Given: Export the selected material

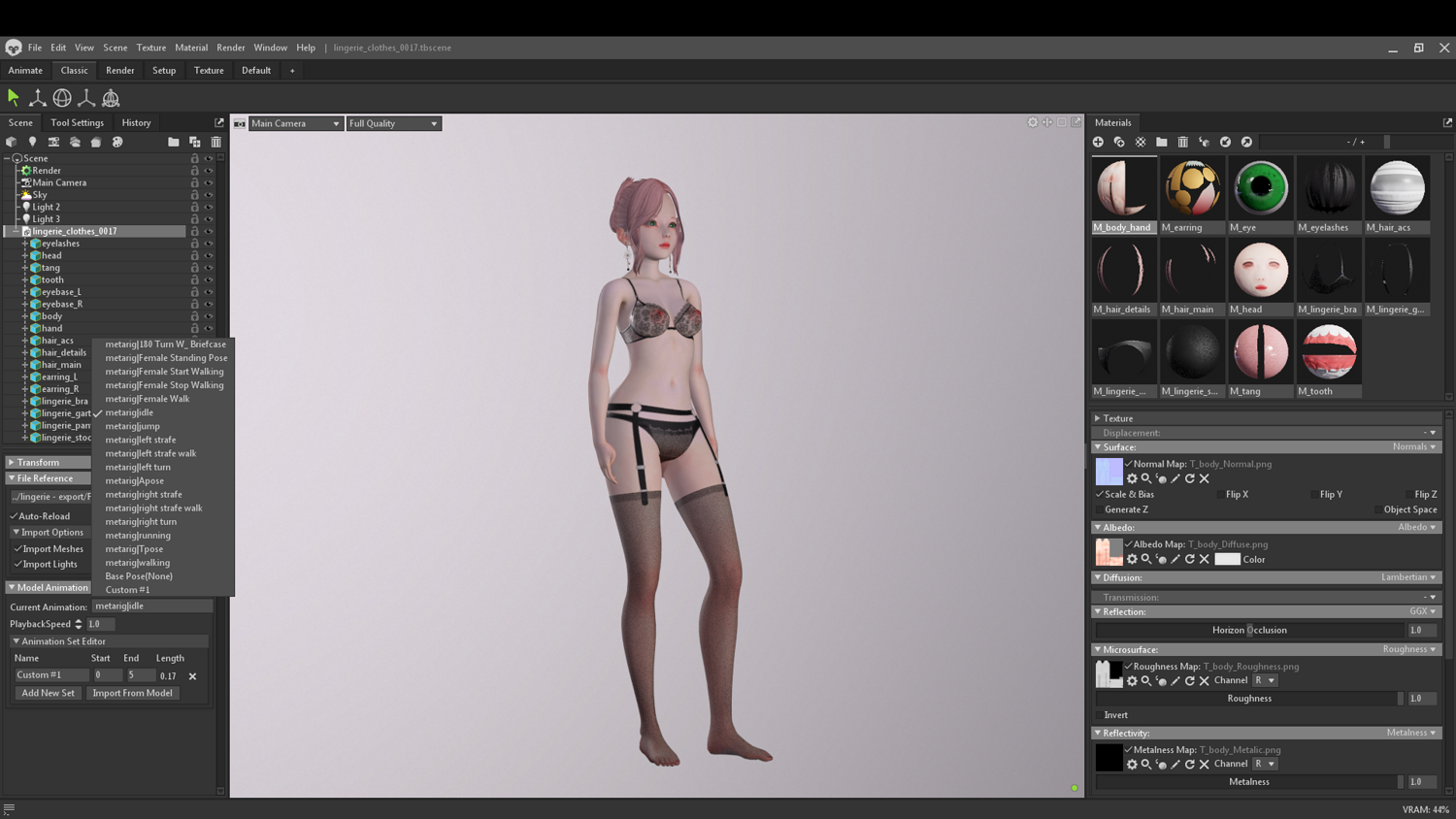Looking at the screenshot, I should point(1247,142).
